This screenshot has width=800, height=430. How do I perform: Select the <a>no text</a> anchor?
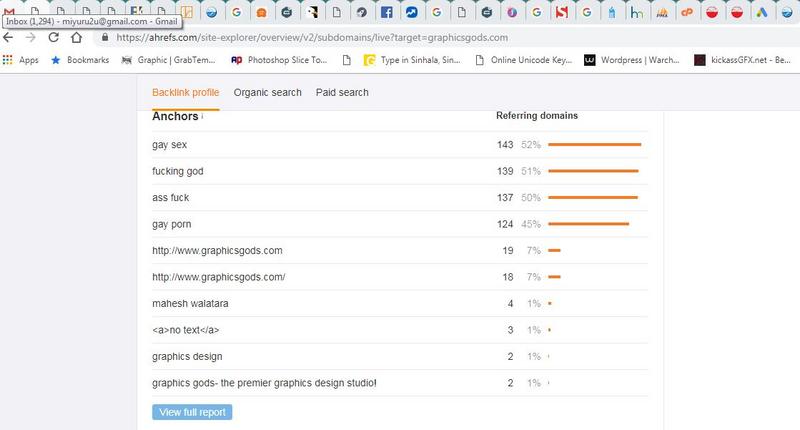[186, 330]
